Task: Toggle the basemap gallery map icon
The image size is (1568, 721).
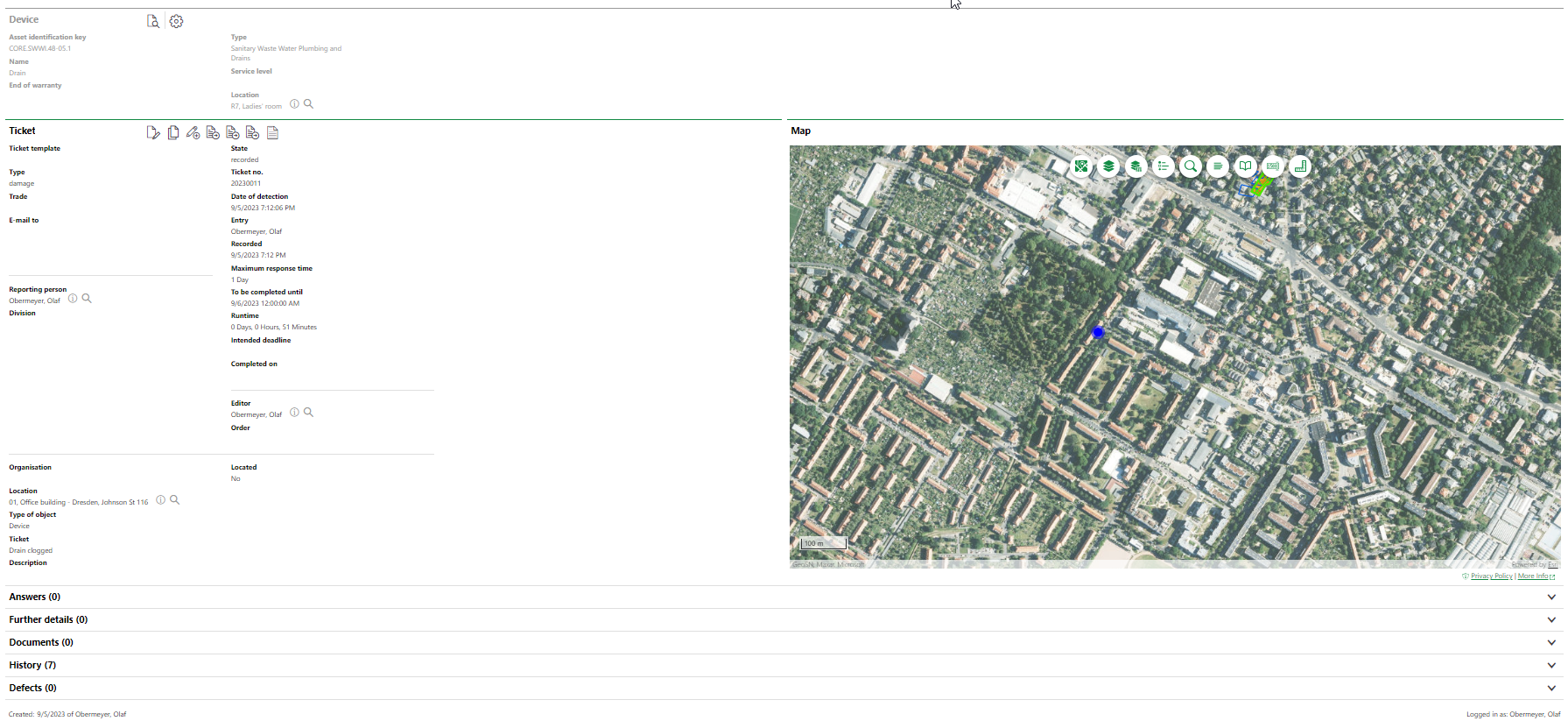Action: [x=1081, y=166]
